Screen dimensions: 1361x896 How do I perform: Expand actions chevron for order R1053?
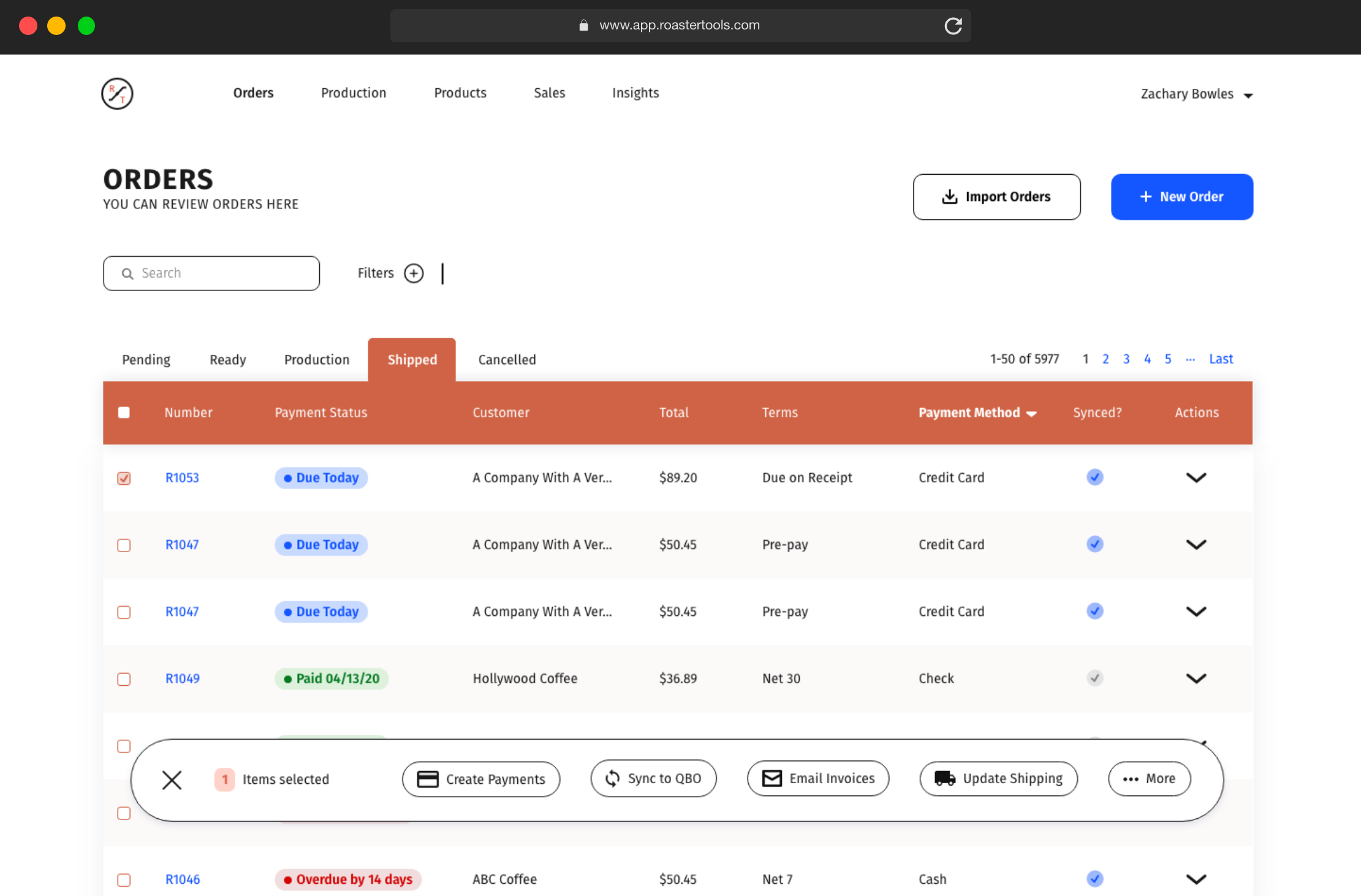[1196, 477]
